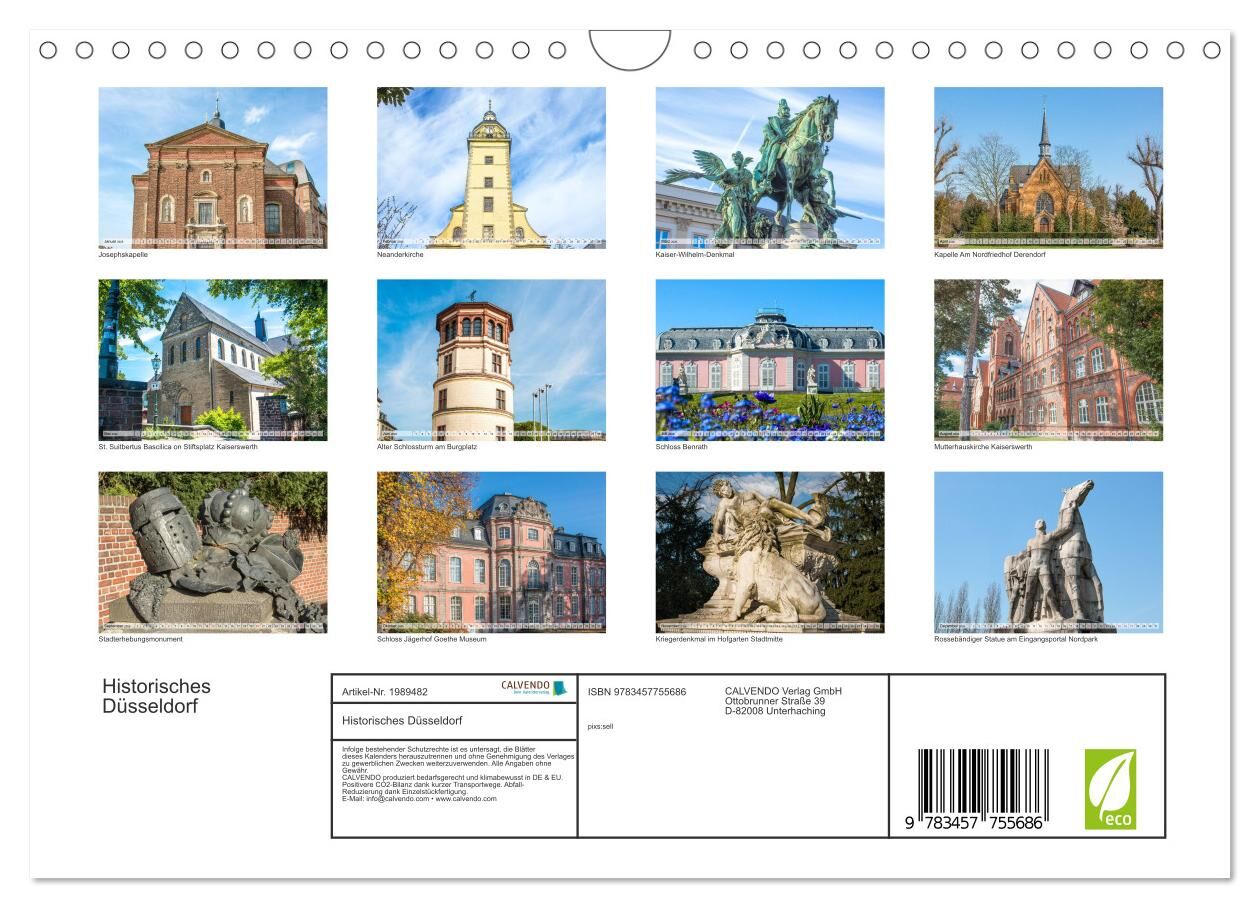Viewport: 1260px width, 908px height.
Task: Open the Kaiser-Wilhelm-Denkmal statue photo
Action: click(x=770, y=167)
